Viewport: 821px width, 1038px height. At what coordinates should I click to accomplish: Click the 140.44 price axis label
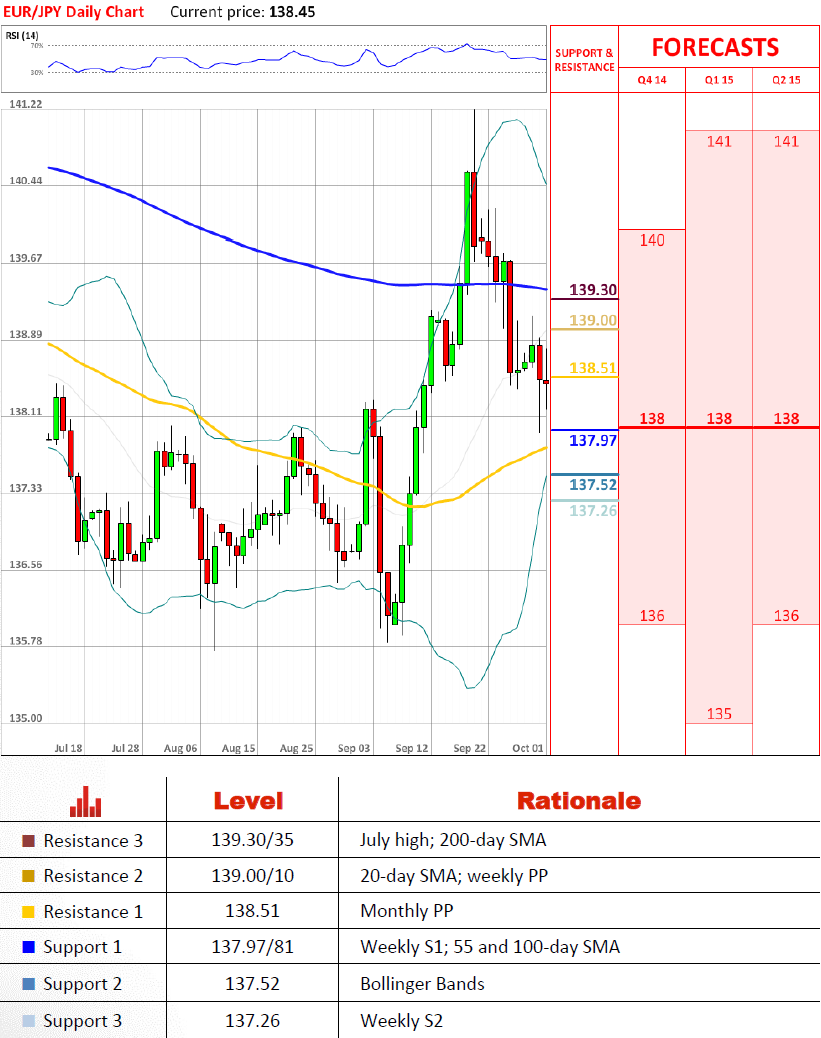pos(26,181)
